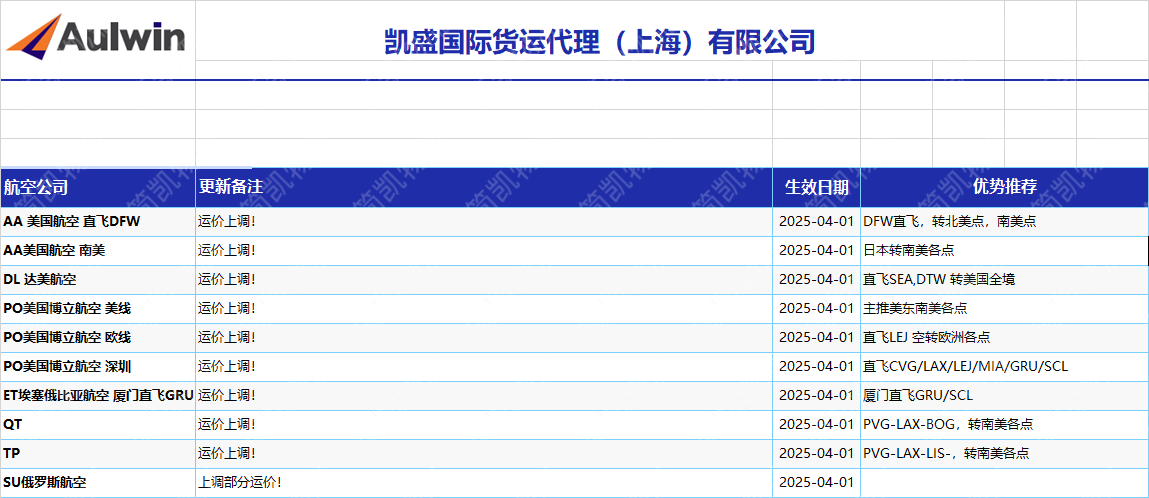This screenshot has width=1149, height=498.
Task: Select cell PO美国博立航空 美线
Action: (98, 309)
